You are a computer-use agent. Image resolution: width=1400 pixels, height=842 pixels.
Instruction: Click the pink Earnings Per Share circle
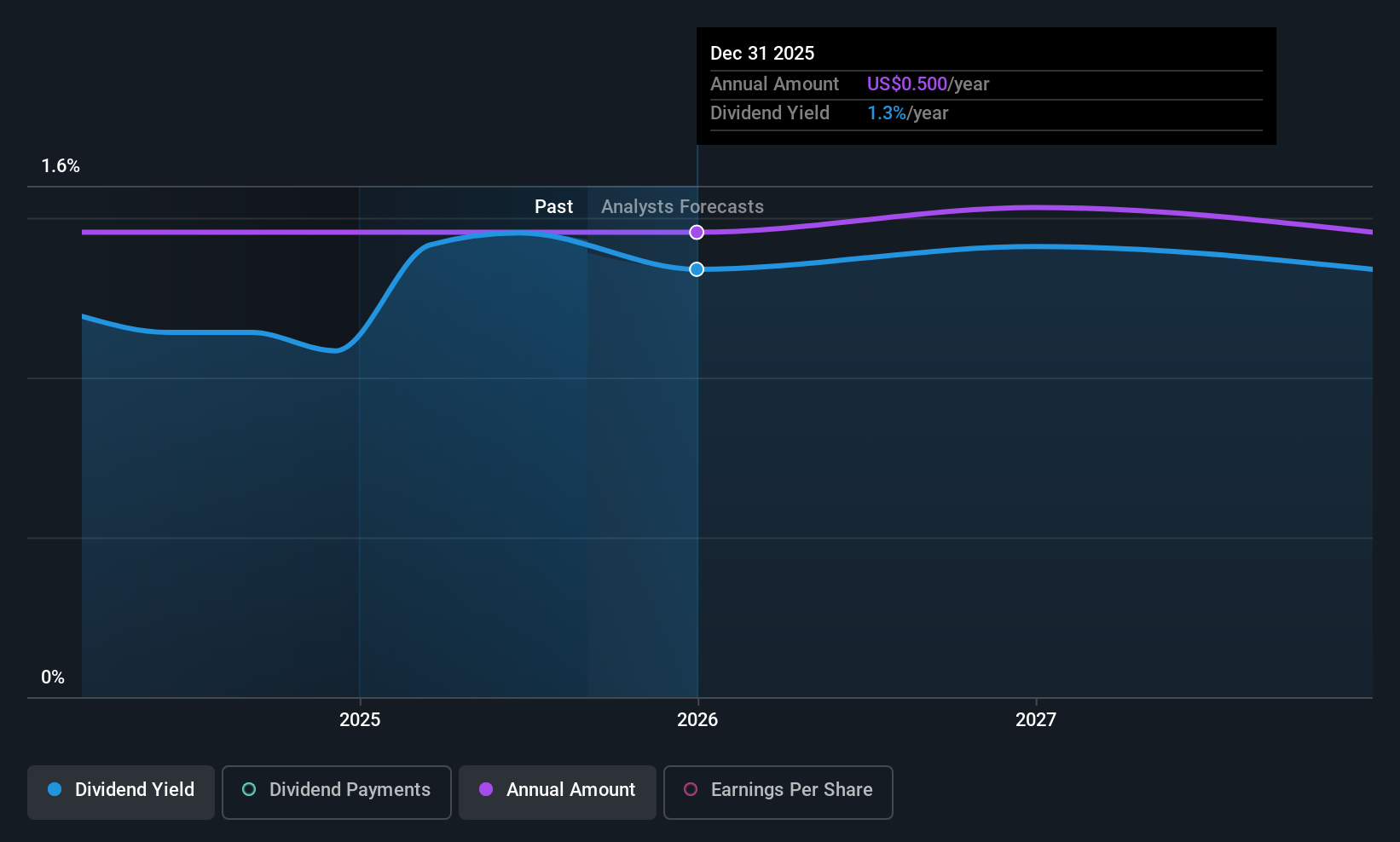pos(691,789)
